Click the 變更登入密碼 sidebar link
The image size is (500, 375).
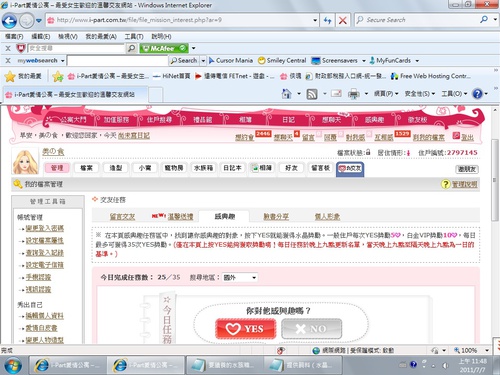45,228
